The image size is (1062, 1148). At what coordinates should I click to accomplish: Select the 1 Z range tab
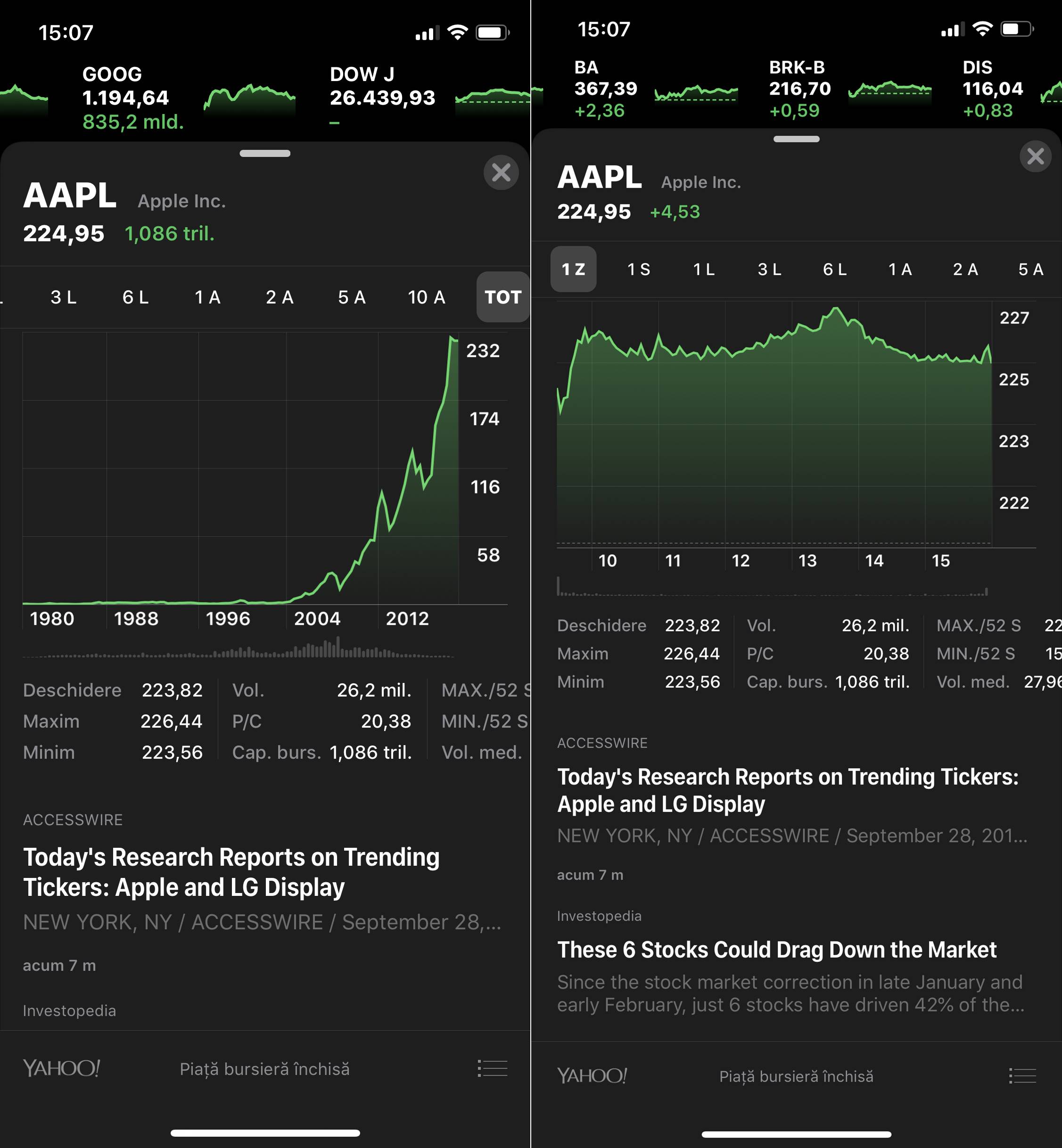[574, 269]
